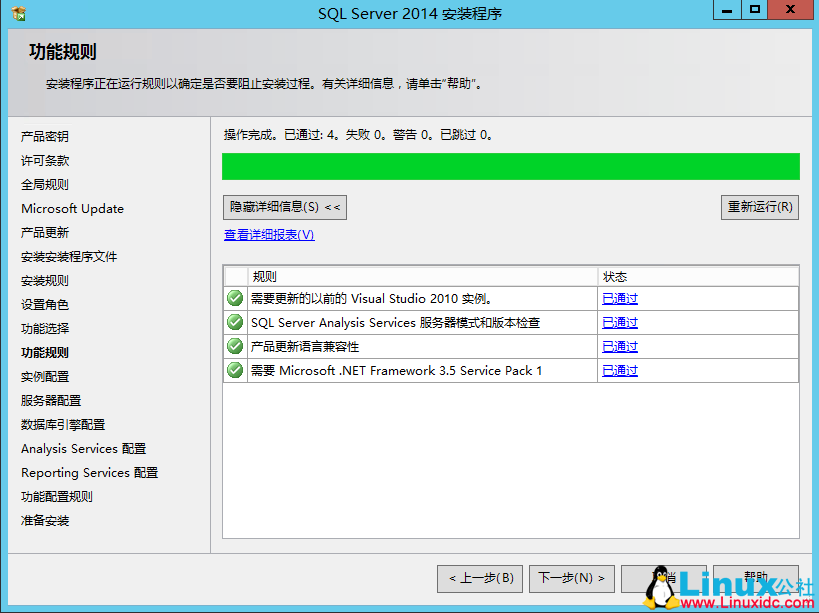Viewport: 819px width, 613px height.
Task: Click the check icon on 产品更新语言兼容性 row
Action: tap(234, 346)
